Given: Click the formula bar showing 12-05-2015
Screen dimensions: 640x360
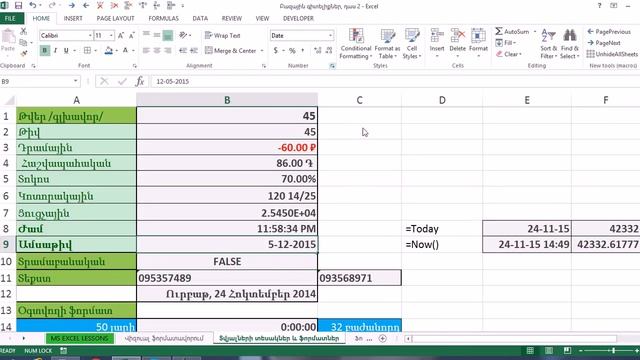Looking at the screenshot, I should [x=394, y=81].
